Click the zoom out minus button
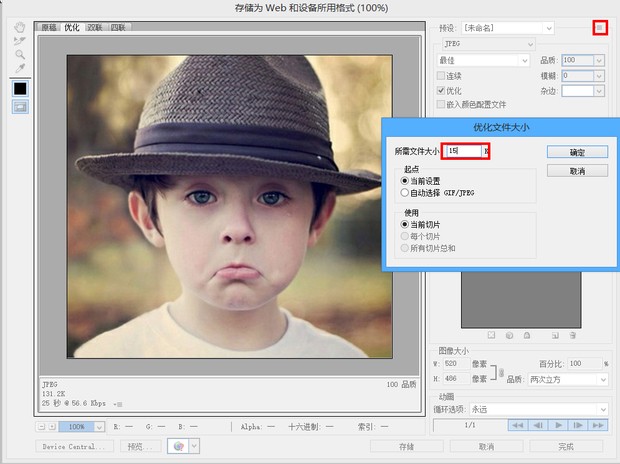620x464 pixels. [x=41, y=426]
